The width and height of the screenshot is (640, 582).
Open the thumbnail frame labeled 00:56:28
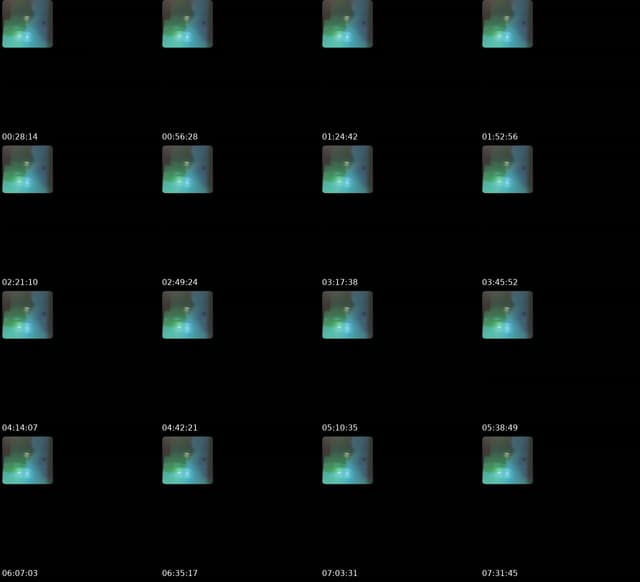(x=187, y=24)
